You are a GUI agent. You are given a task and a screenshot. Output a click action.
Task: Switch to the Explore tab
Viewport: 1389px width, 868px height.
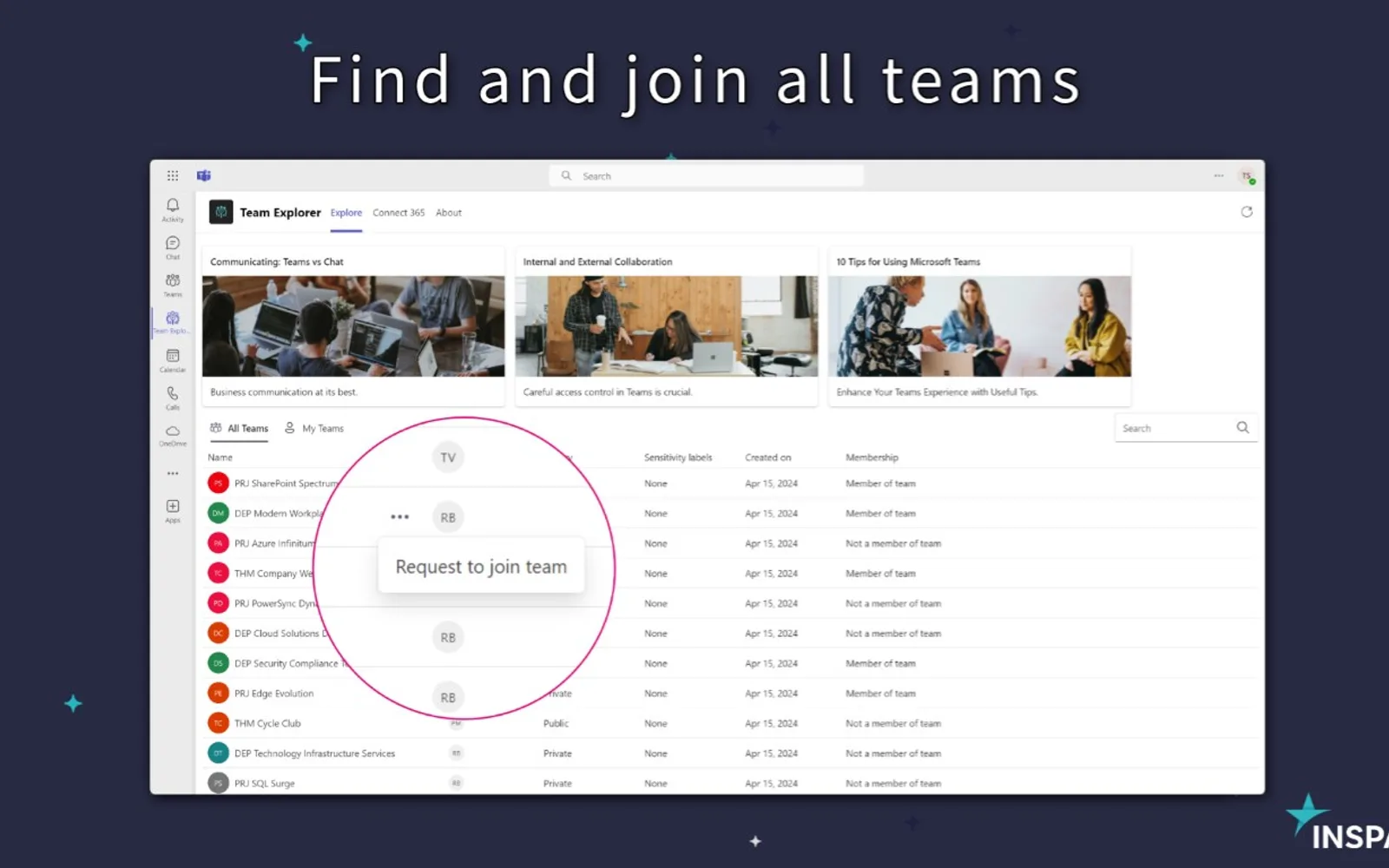[346, 213]
